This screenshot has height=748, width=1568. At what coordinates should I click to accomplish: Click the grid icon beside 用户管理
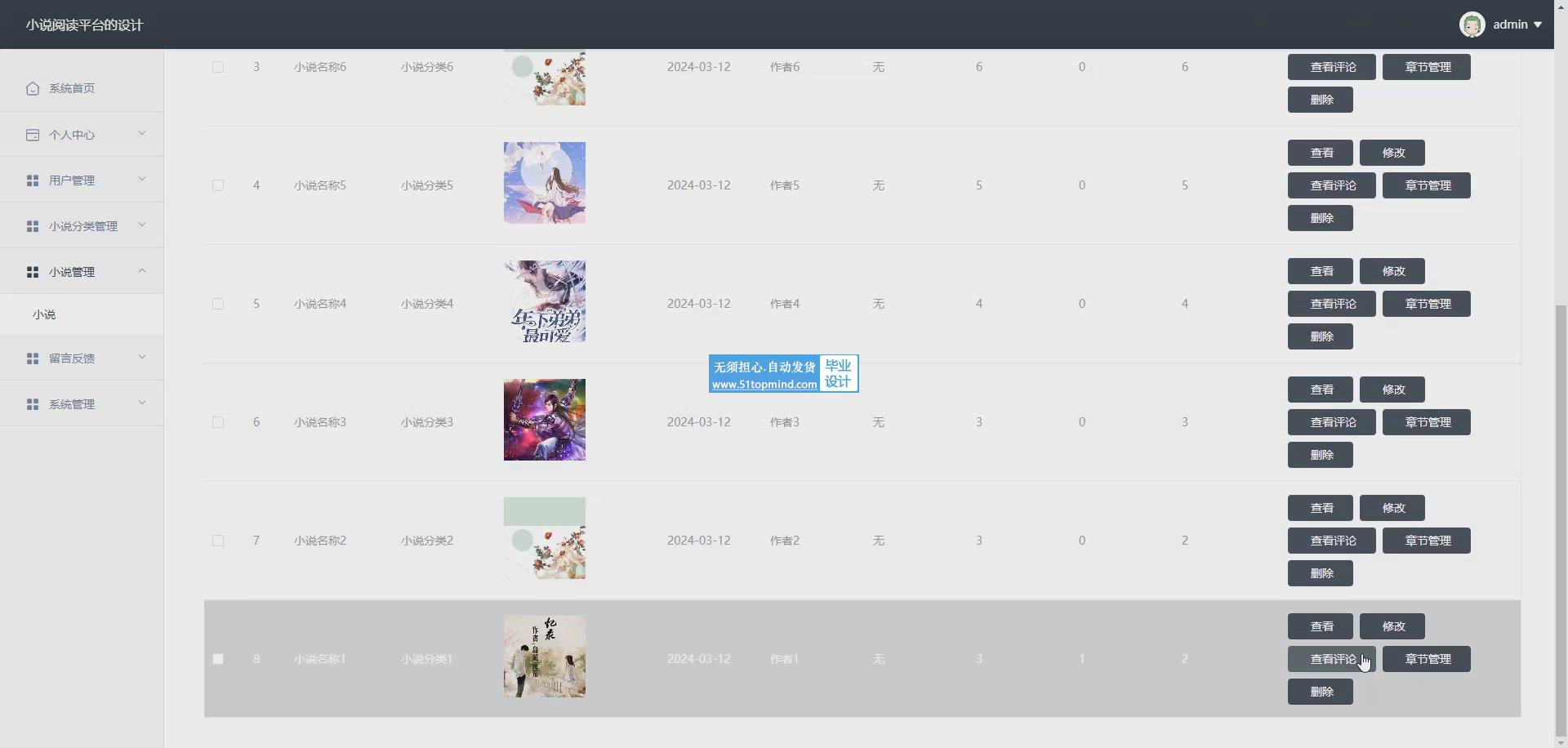(33, 180)
